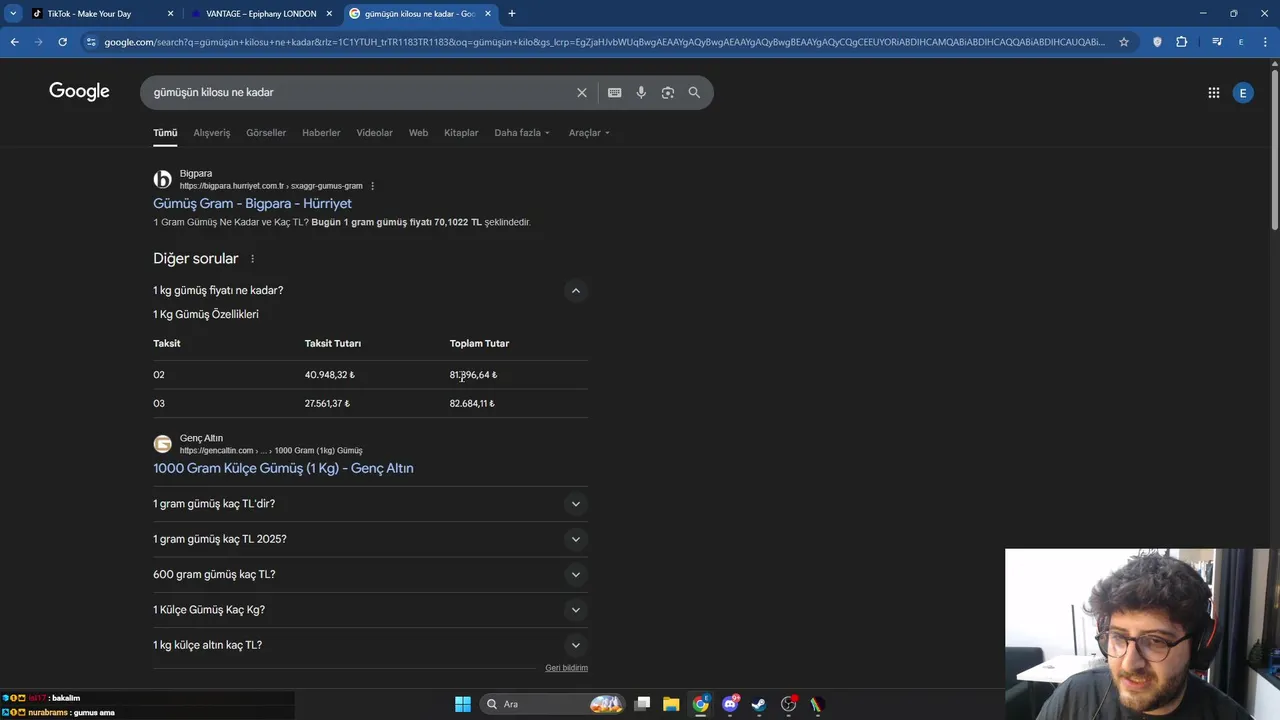The image size is (1280, 720).
Task: Open the Windows Start menu
Action: (x=463, y=704)
